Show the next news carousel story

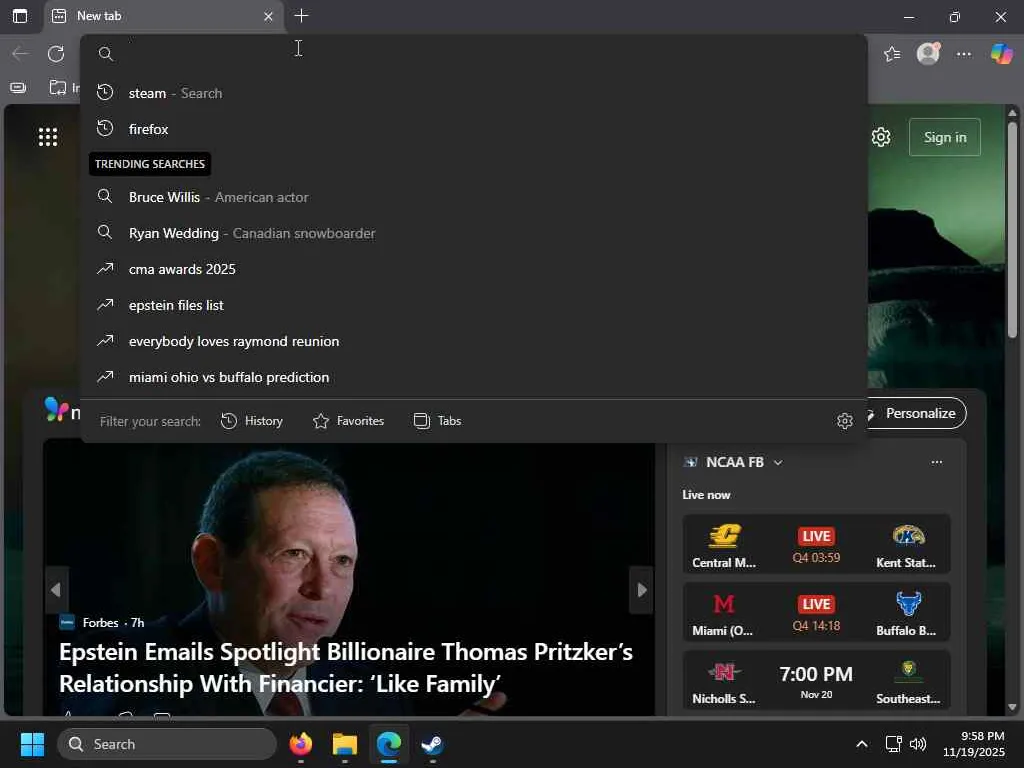click(x=641, y=590)
